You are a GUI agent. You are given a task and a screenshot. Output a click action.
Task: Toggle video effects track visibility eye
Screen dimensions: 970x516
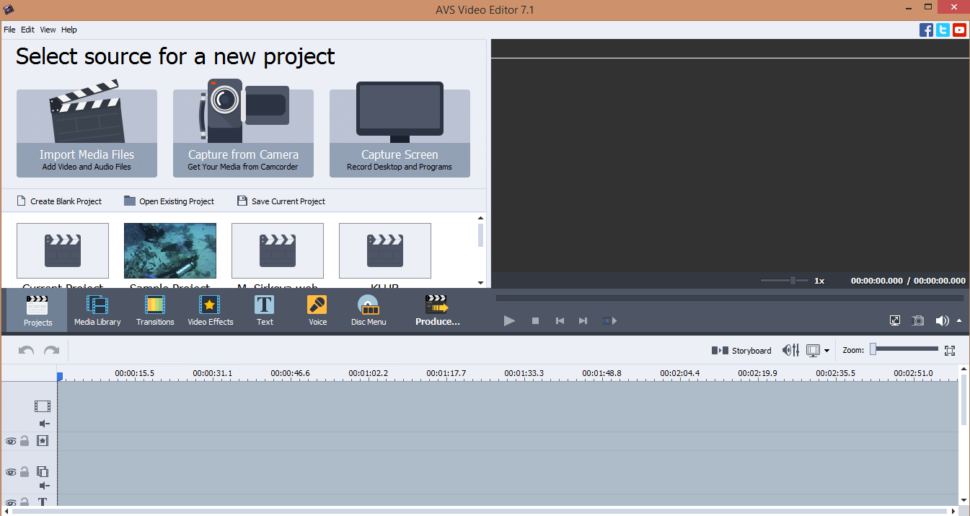click(x=11, y=441)
